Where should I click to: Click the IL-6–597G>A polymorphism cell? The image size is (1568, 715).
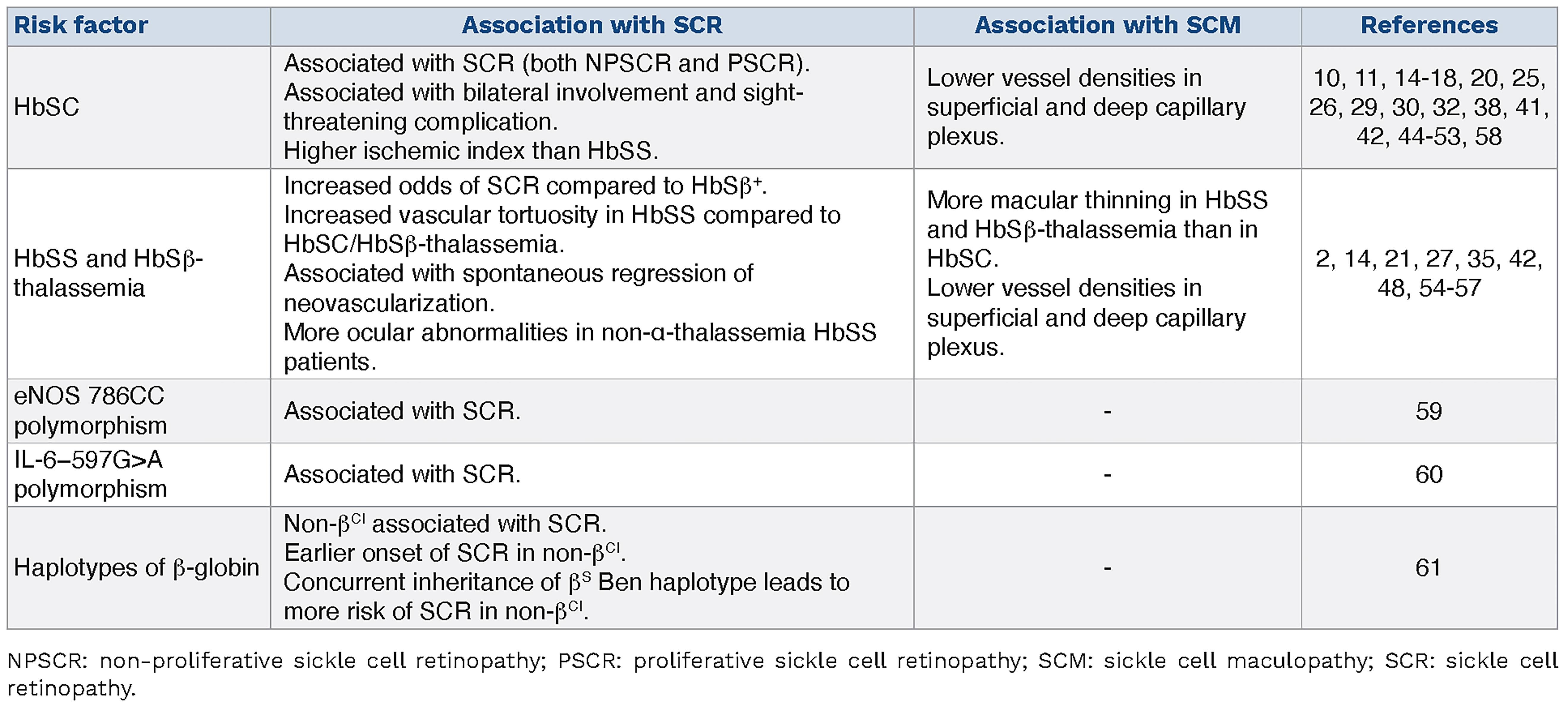(90, 474)
